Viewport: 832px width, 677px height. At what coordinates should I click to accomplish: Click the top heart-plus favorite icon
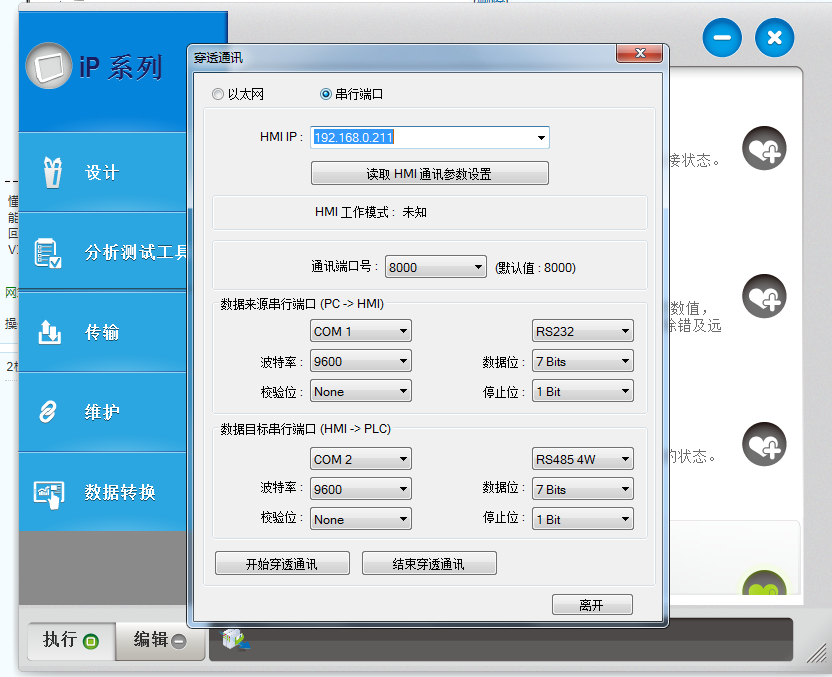coord(765,150)
